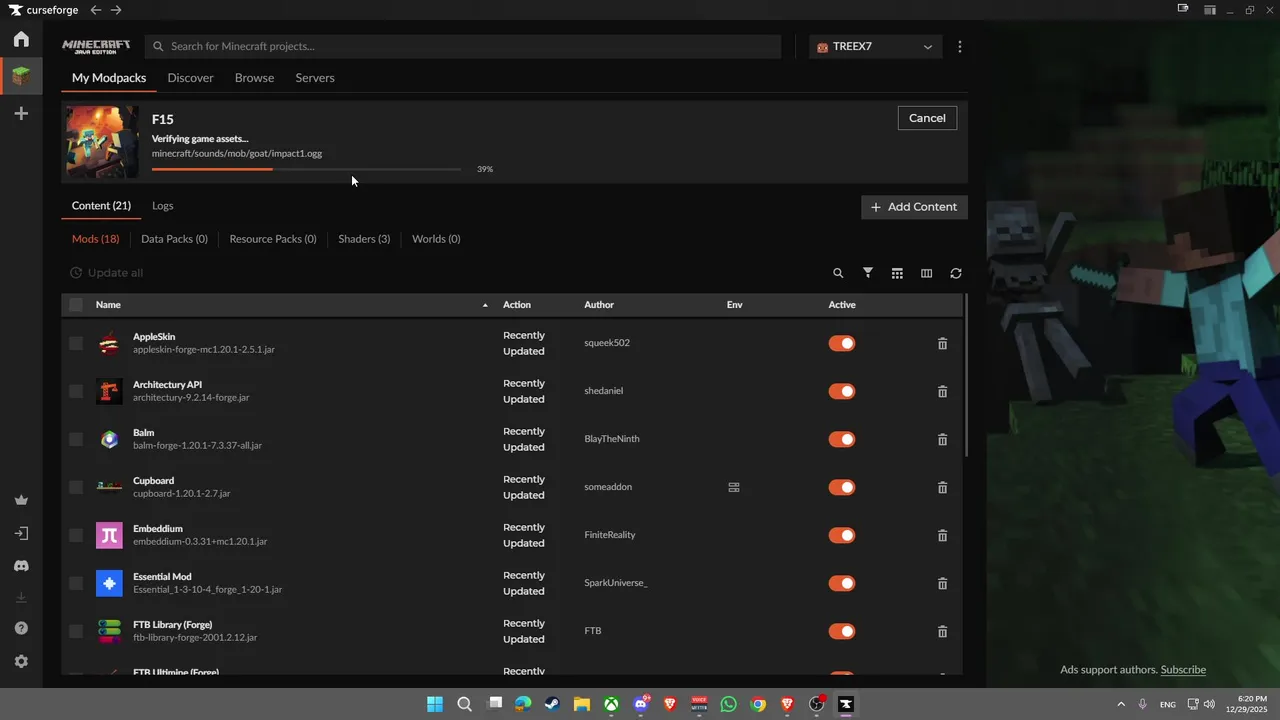Delete Essential Mod with trash icon
The width and height of the screenshot is (1280, 720).
point(942,583)
